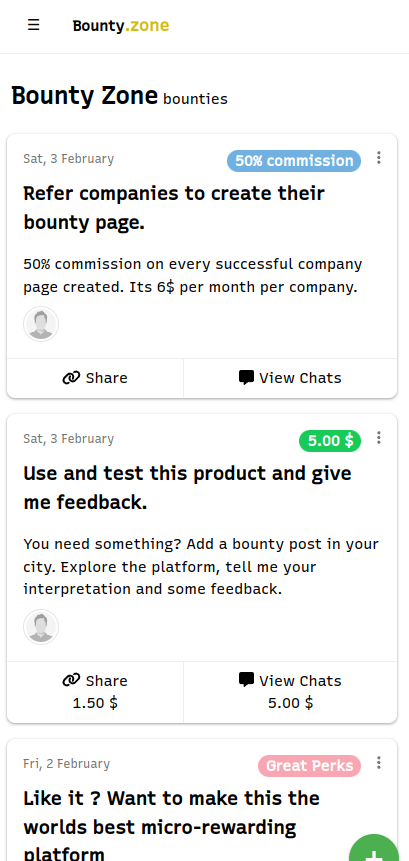409x861 pixels.
Task: Open poster avatar on feedback bounty
Action: 41,627
